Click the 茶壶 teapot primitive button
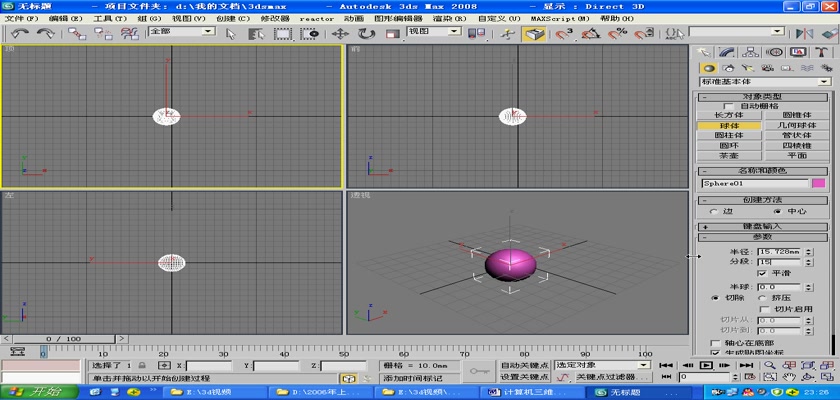The image size is (840, 400). 729,156
